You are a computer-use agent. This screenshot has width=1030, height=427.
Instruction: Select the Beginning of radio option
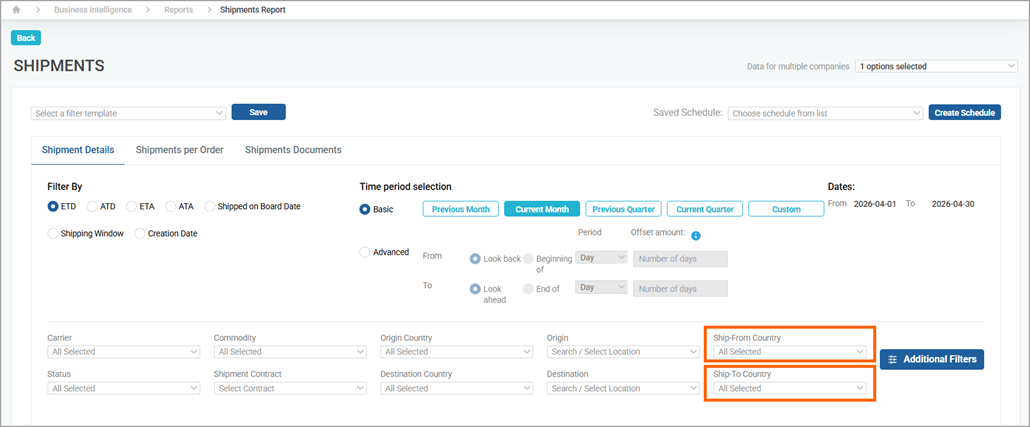coord(528,259)
